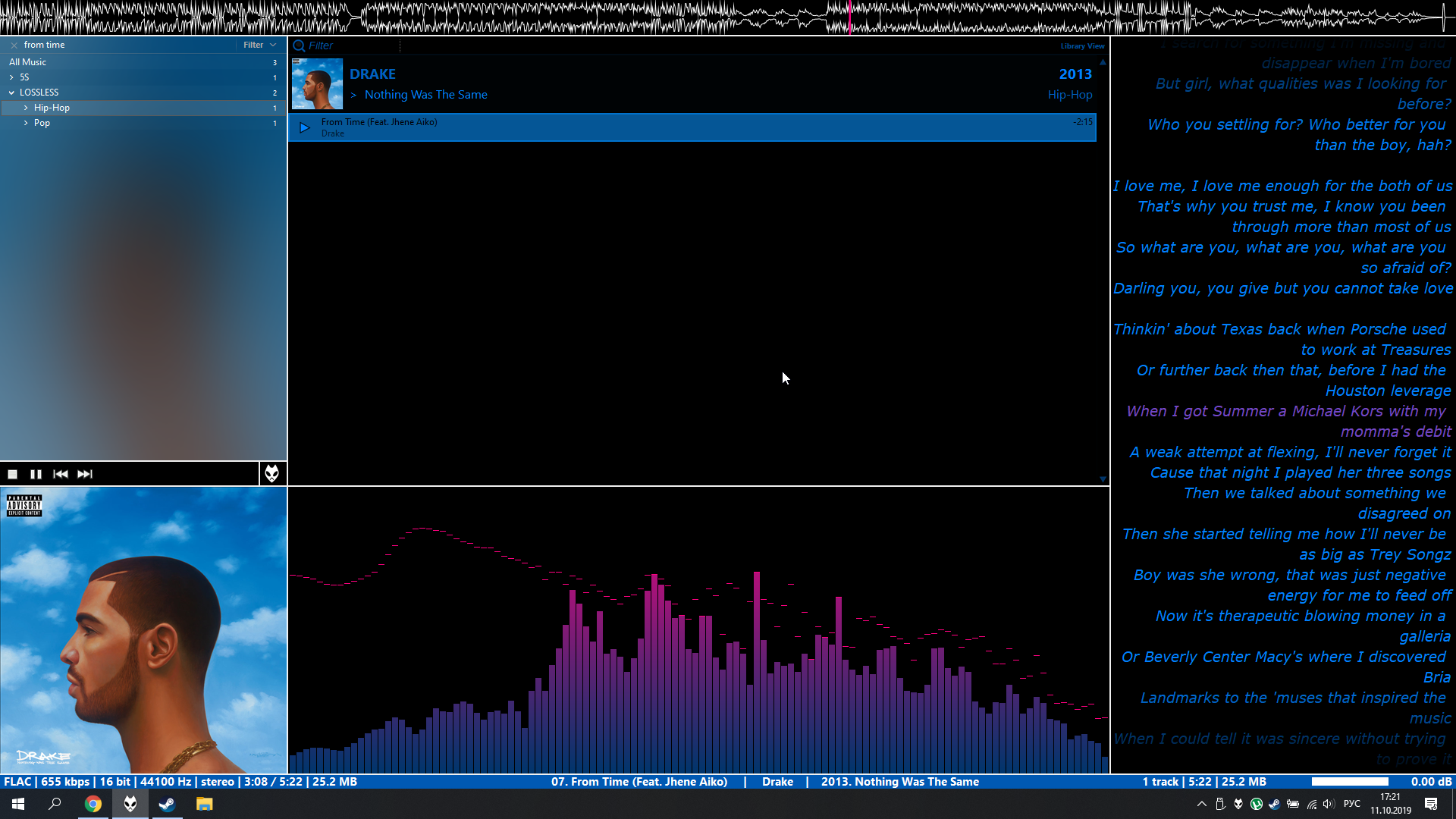Select the Hip-Hop genre item
The image size is (1456, 819).
pyautogui.click(x=52, y=108)
